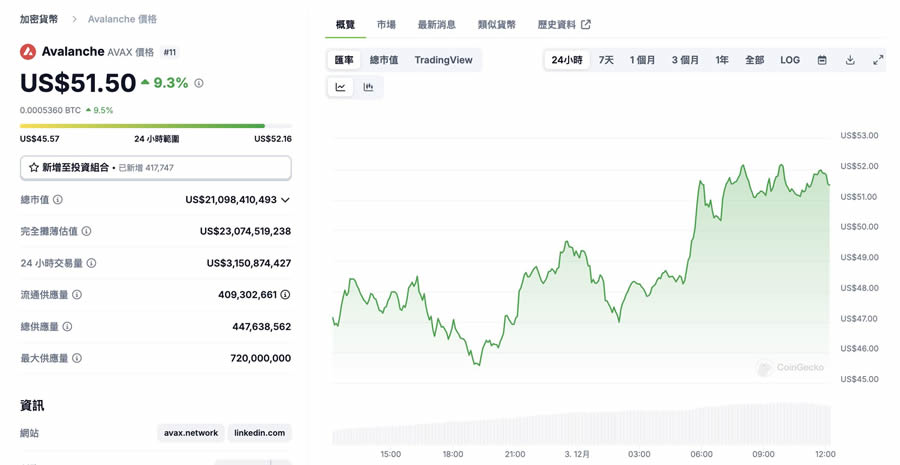This screenshot has width=900, height=465.
Task: Select 全部 time range
Action: pyautogui.click(x=754, y=60)
